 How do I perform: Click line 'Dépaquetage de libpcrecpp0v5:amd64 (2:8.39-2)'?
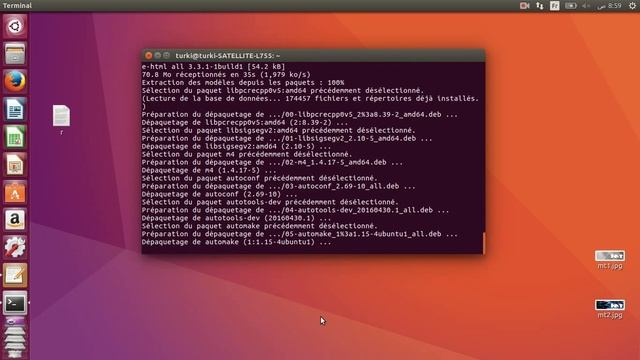pos(245,122)
